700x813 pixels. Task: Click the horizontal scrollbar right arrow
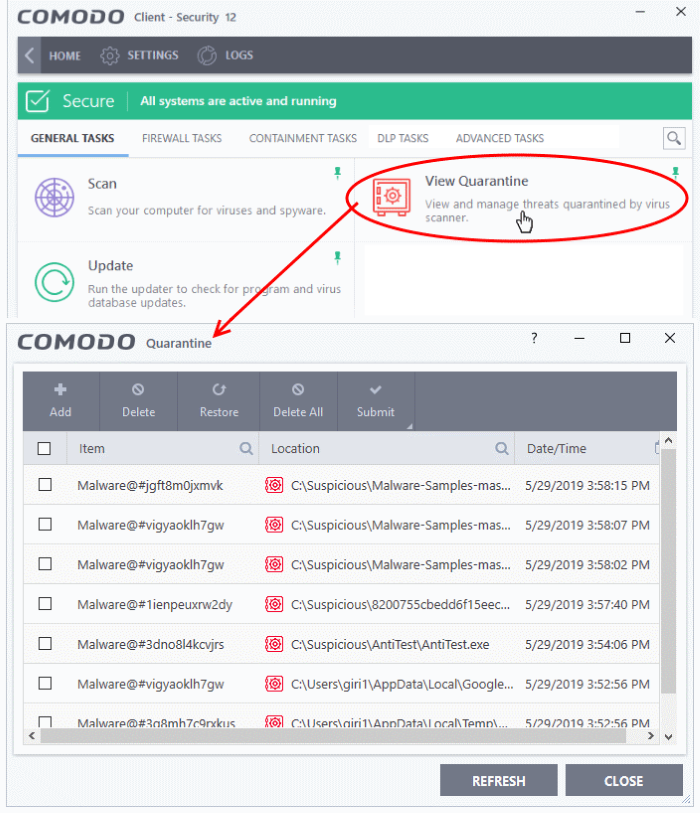[650, 736]
